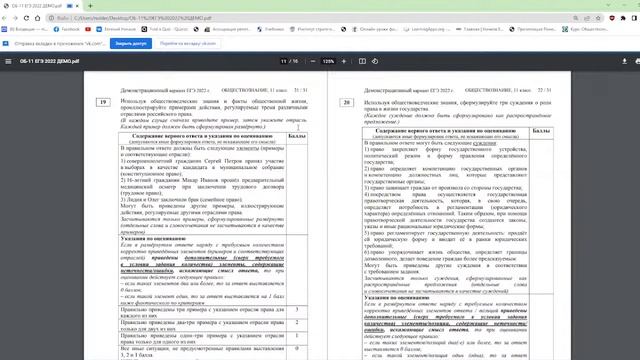Click the blue 'Закрыть доступ' button
This screenshot has height=360, width=640.
[x=131, y=43]
